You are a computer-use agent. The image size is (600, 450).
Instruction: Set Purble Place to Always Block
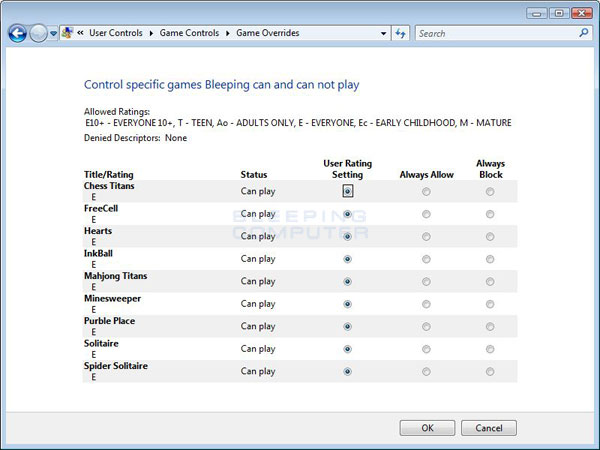490,326
